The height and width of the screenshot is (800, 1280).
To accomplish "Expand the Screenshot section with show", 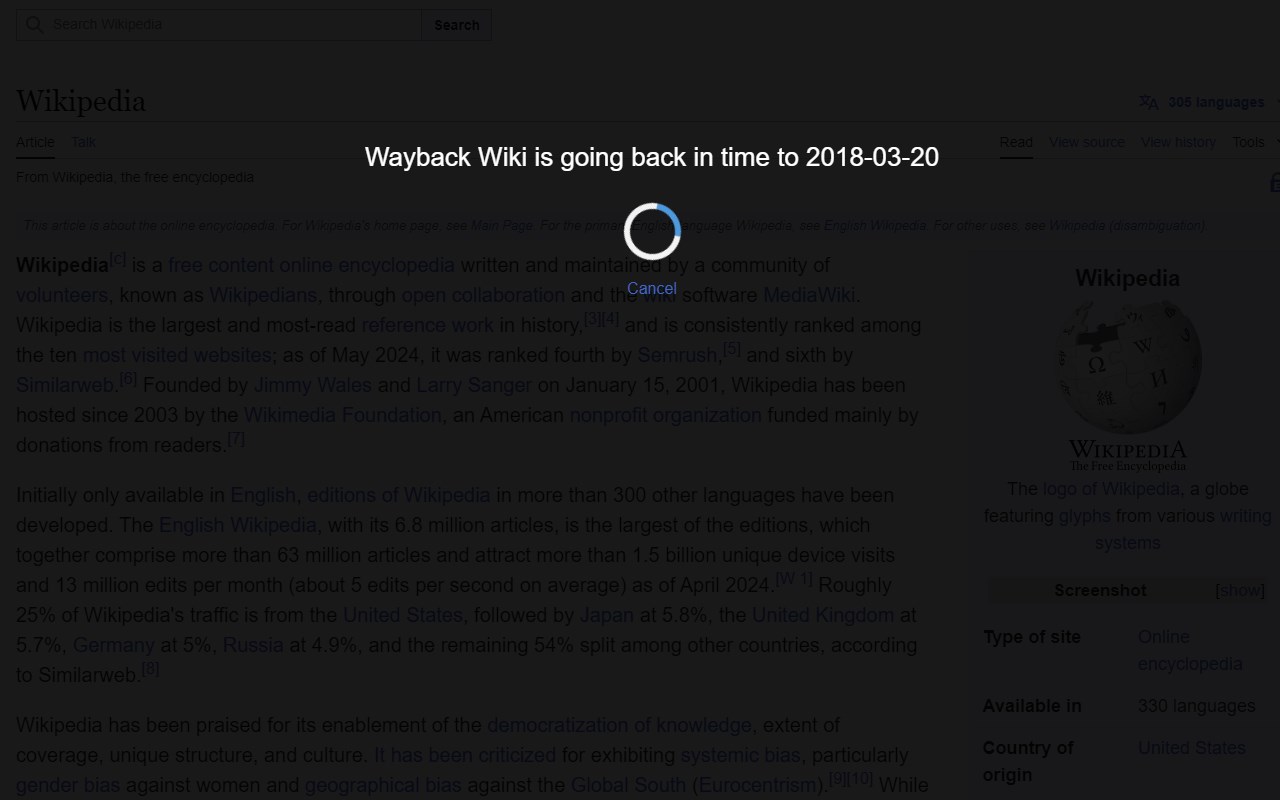I will (x=1240, y=590).
